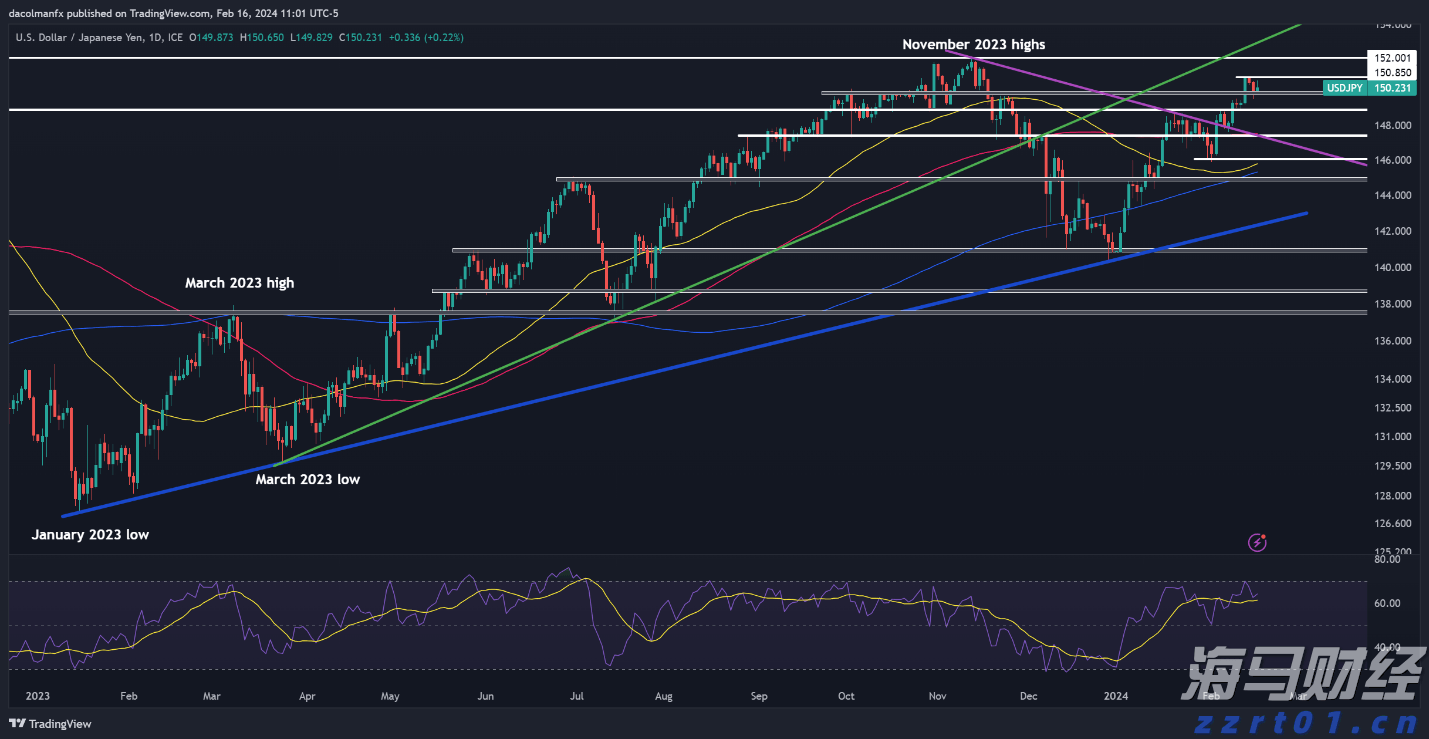Click the January 2023 low annotation

89,534
